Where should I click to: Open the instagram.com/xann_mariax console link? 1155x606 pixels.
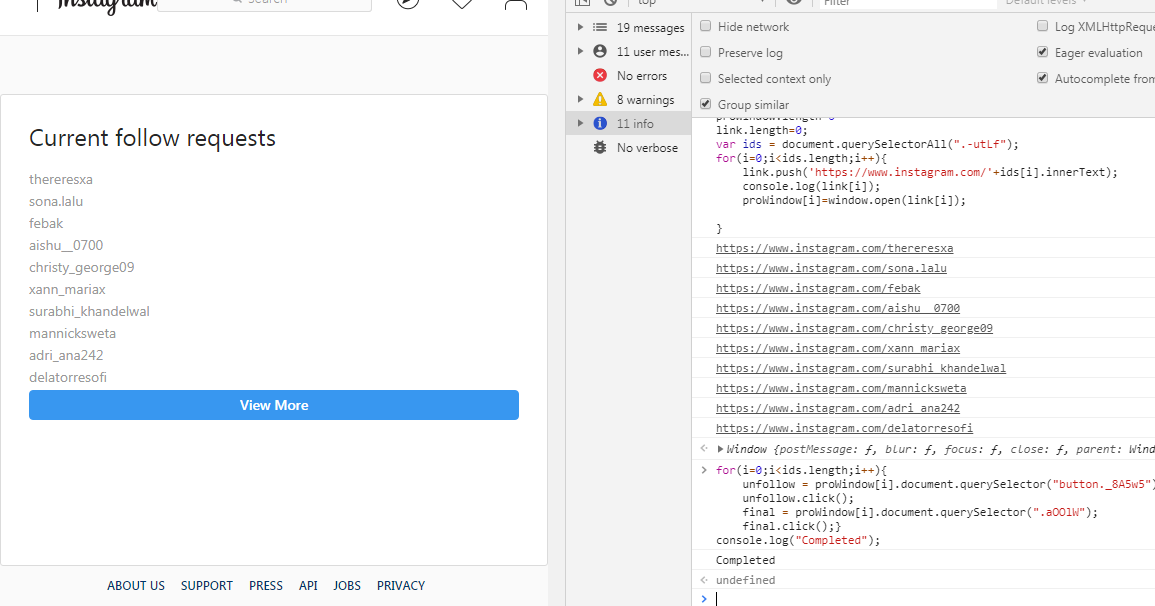[x=838, y=348]
